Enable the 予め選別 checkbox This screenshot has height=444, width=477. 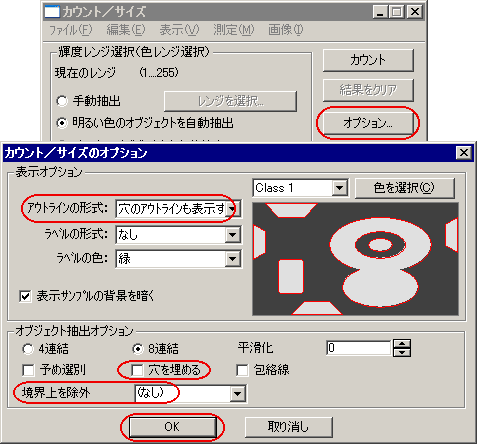pyautogui.click(x=28, y=370)
